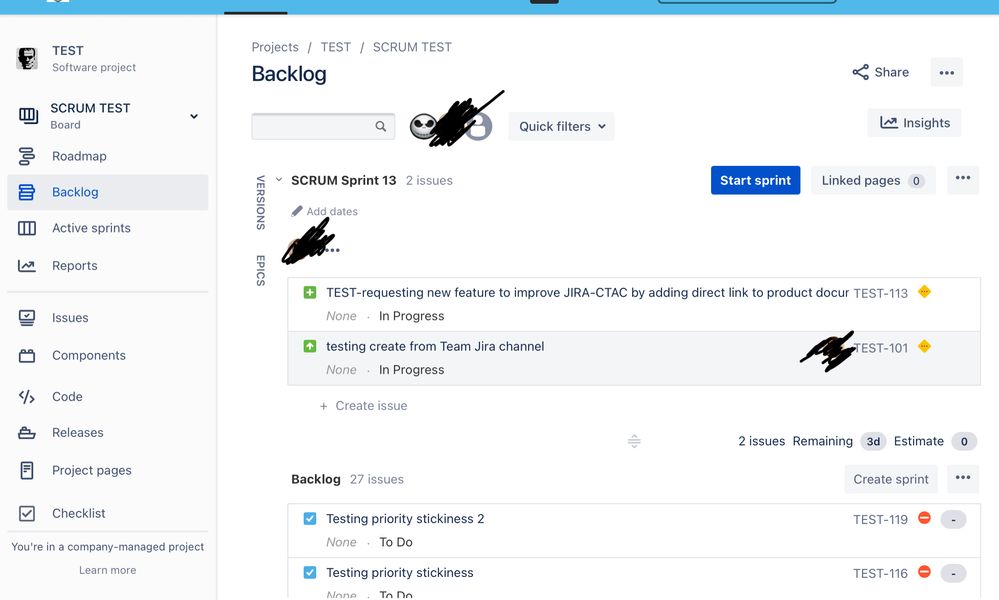Collapse the SCRUM Sprint 13 section

coord(278,180)
